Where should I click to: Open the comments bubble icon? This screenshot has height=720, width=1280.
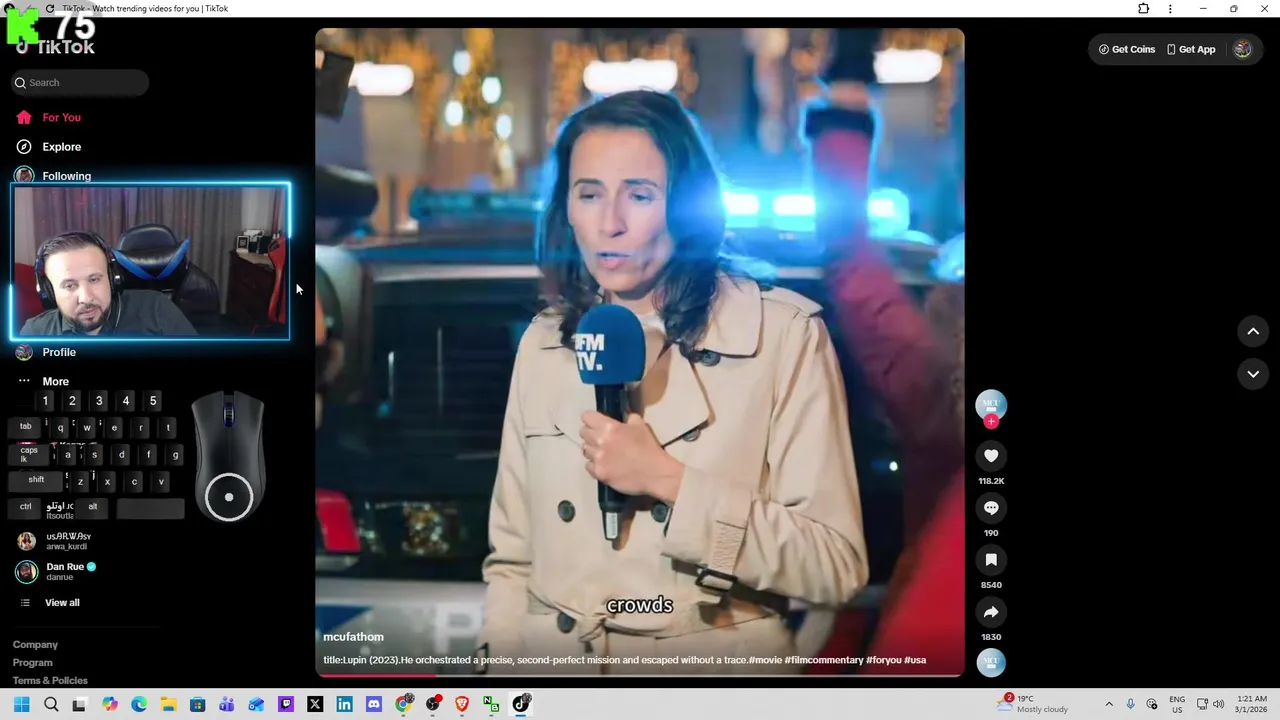pos(991,508)
